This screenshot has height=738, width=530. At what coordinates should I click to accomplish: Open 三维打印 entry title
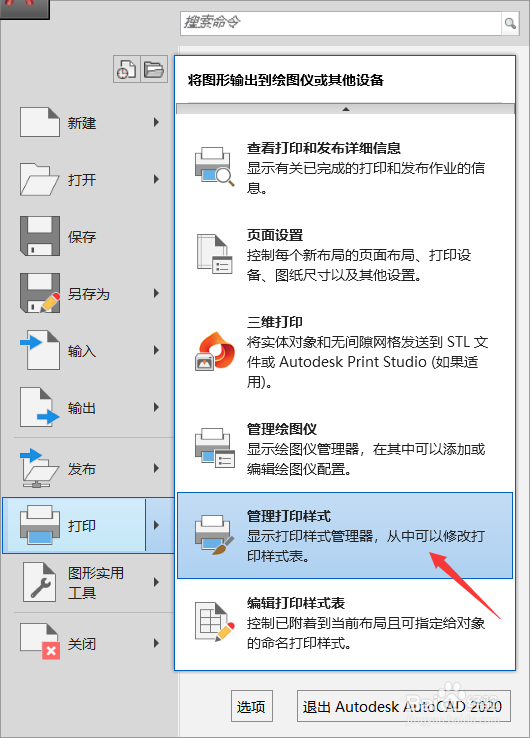[275, 322]
